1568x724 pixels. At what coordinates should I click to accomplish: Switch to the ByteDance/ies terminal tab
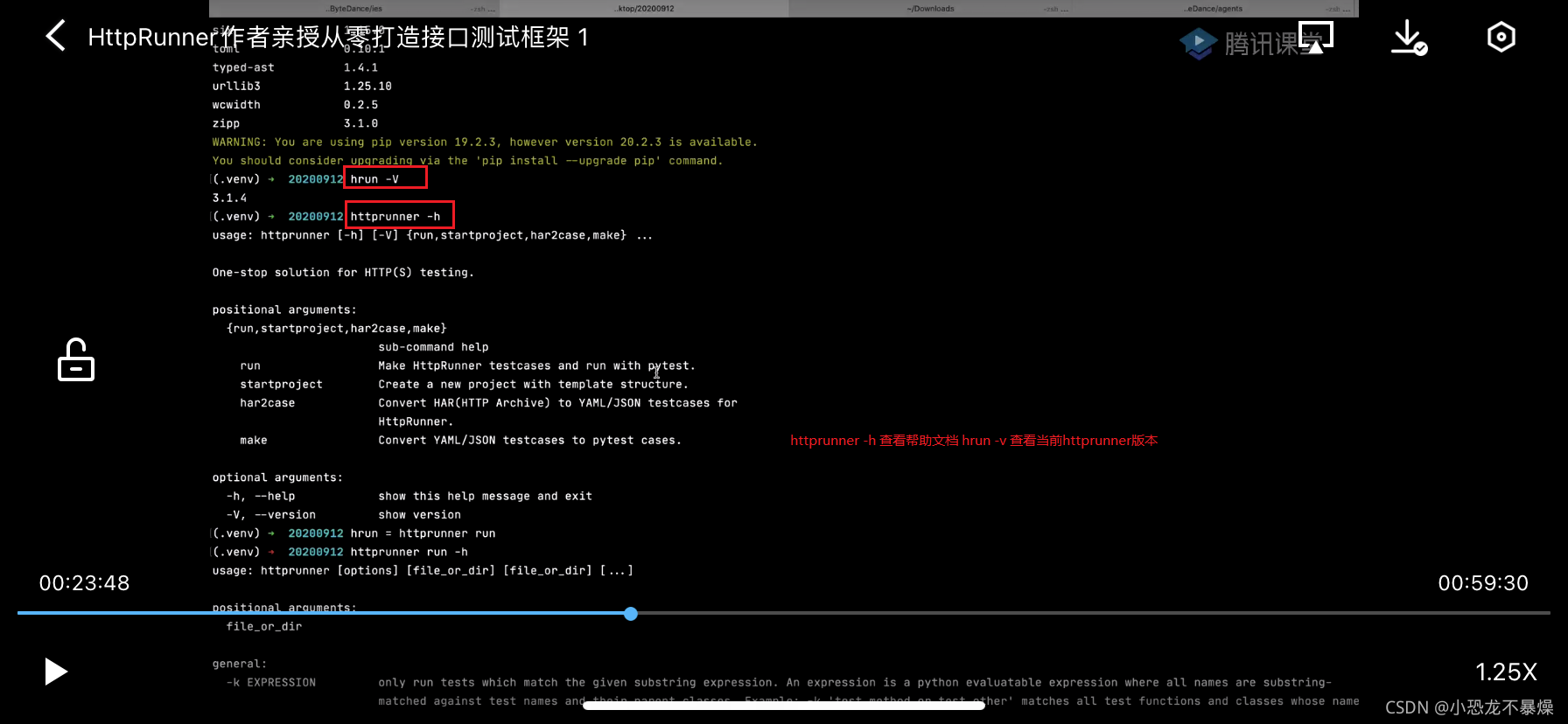[x=354, y=9]
